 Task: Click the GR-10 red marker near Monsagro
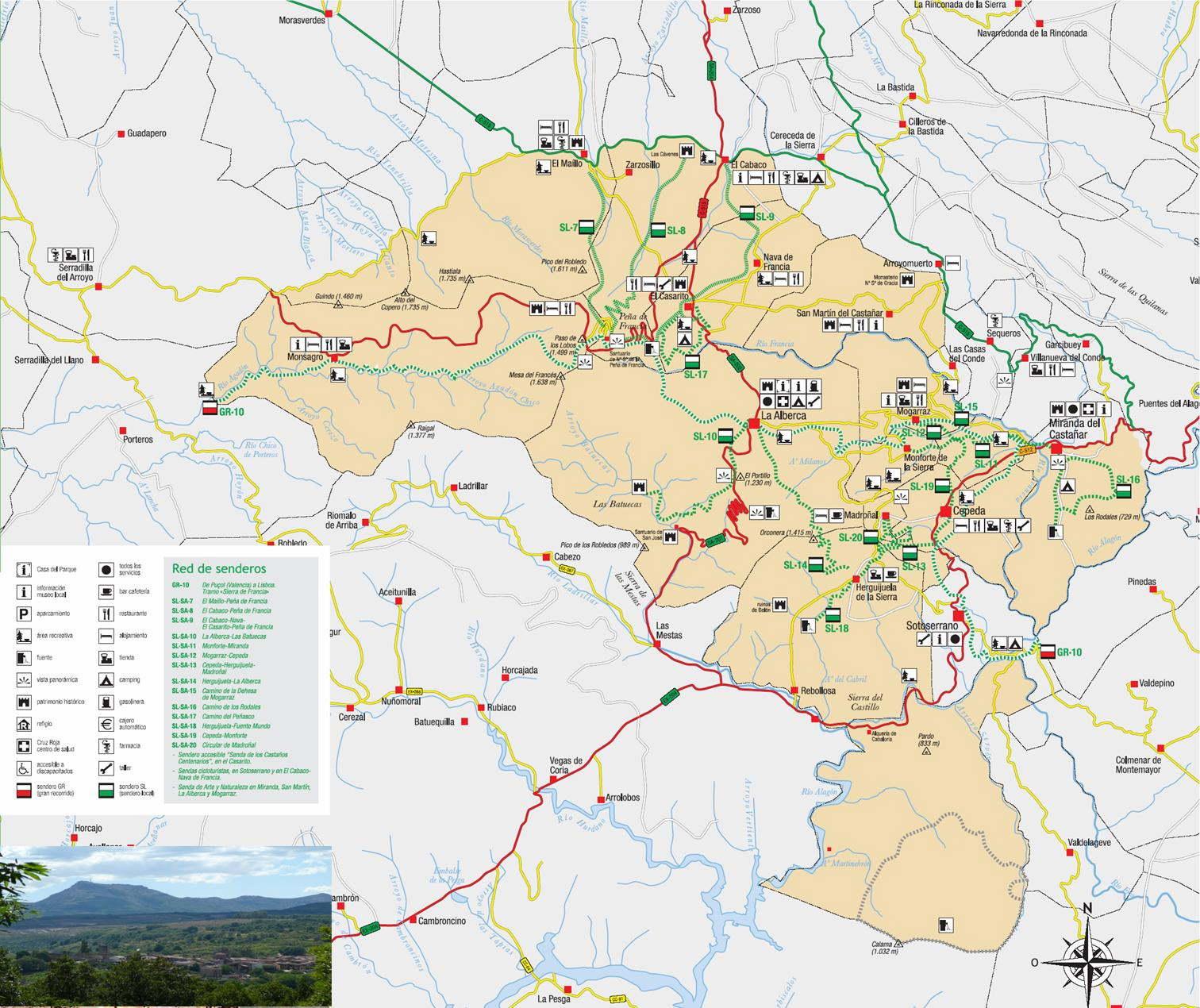210,406
